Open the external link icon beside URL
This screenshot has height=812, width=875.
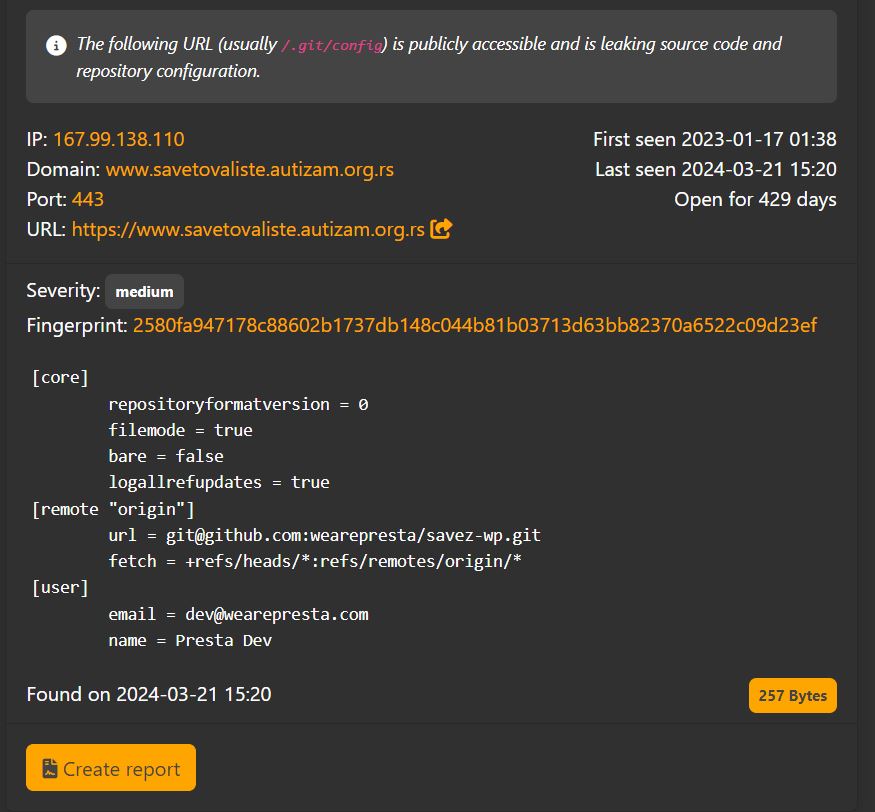tap(441, 229)
